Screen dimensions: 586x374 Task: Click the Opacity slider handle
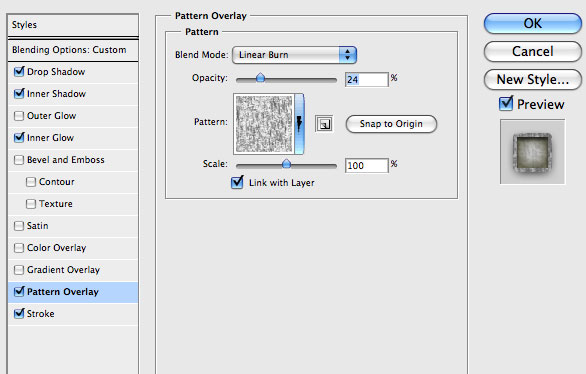pos(260,78)
